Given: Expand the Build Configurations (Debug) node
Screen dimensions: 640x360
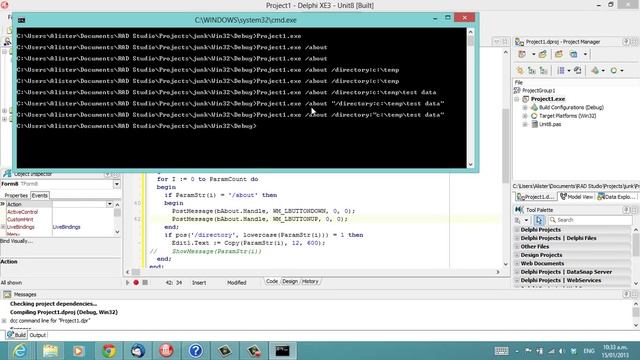Looking at the screenshot, I should click(525, 108).
